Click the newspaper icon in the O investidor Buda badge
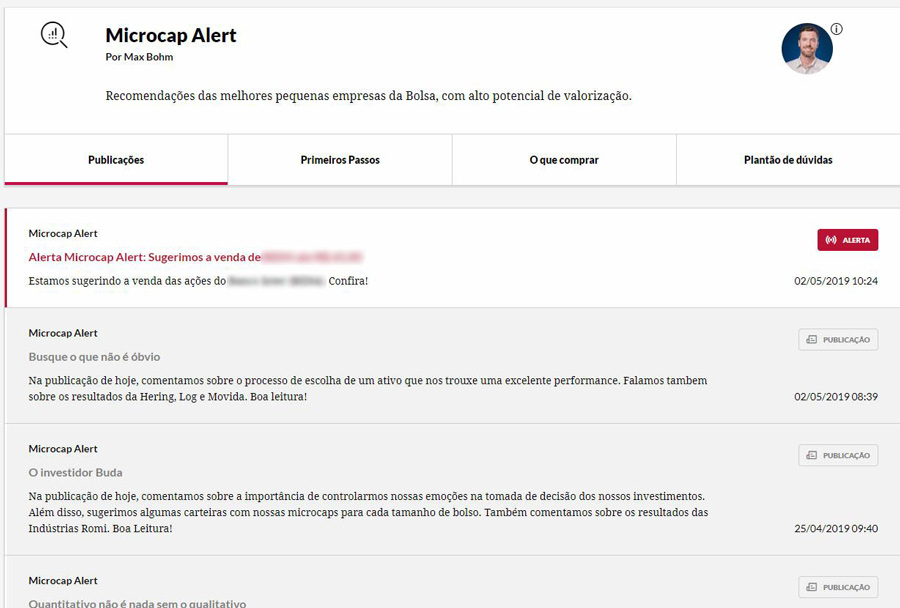Image resolution: width=900 pixels, height=608 pixels. (x=812, y=455)
